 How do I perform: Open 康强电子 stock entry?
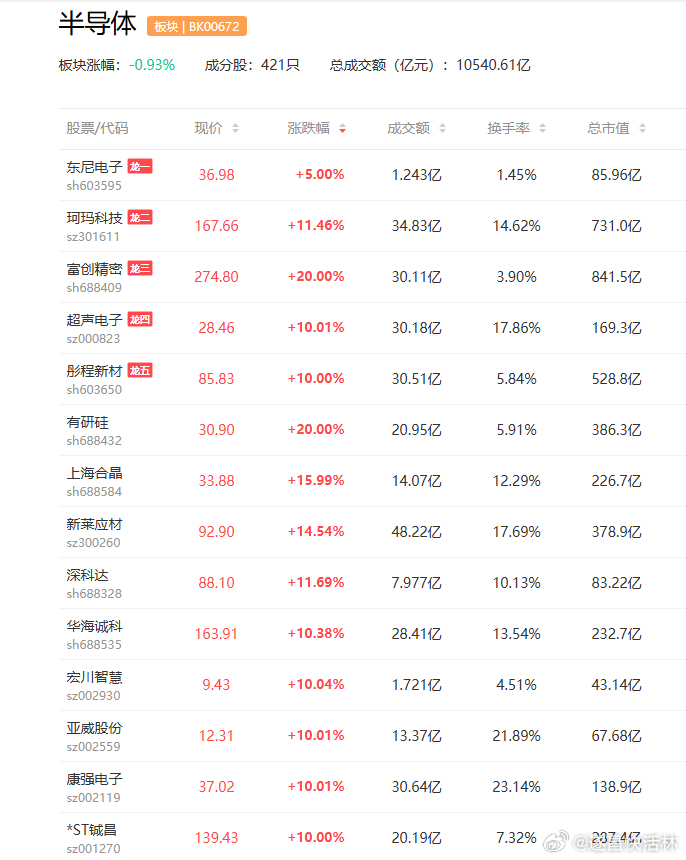pyautogui.click(x=94, y=779)
